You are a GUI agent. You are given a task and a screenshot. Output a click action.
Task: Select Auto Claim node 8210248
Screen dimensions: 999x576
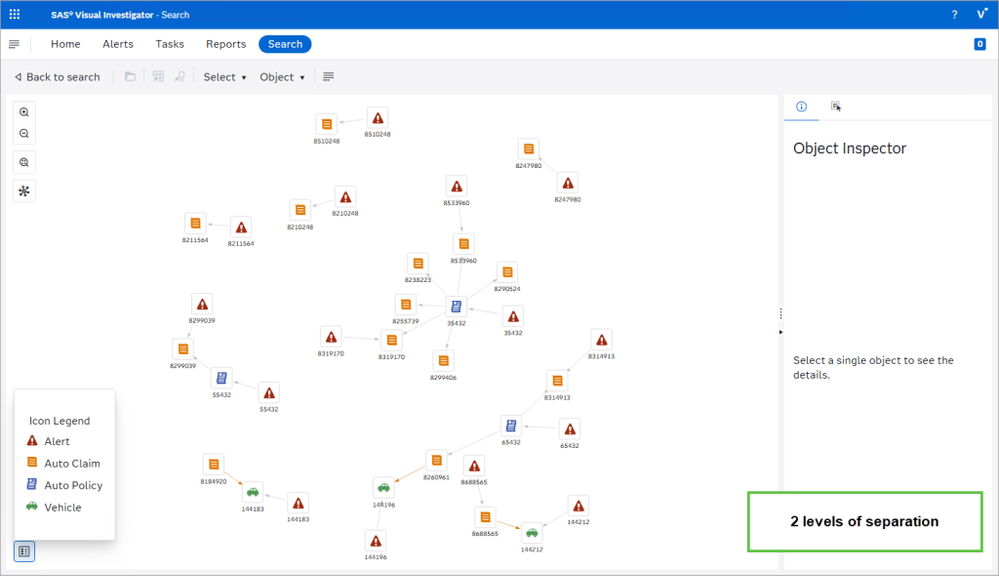point(300,210)
